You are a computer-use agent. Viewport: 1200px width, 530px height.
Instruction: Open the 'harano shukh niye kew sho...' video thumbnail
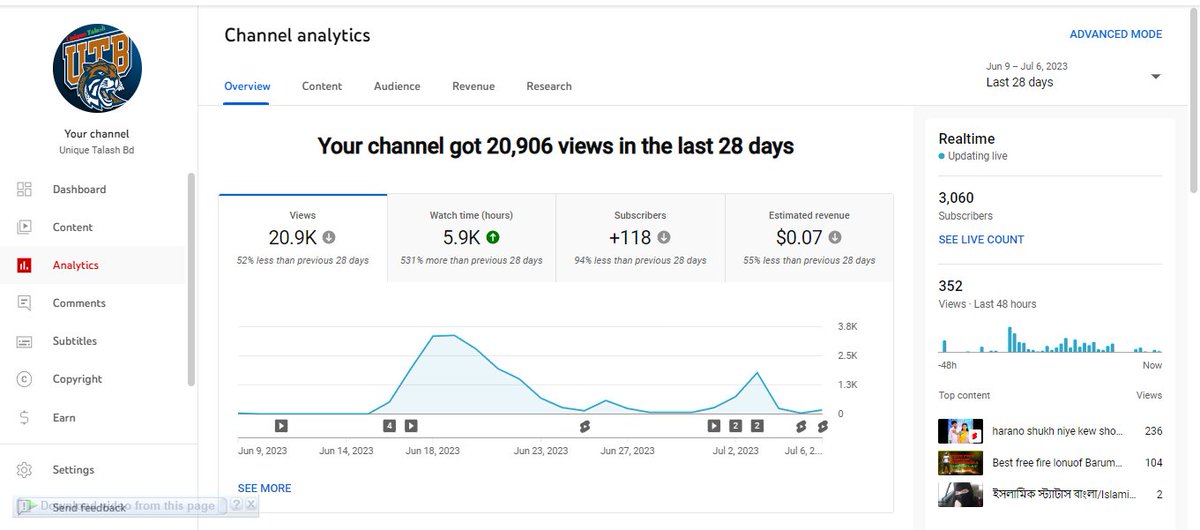click(x=960, y=431)
